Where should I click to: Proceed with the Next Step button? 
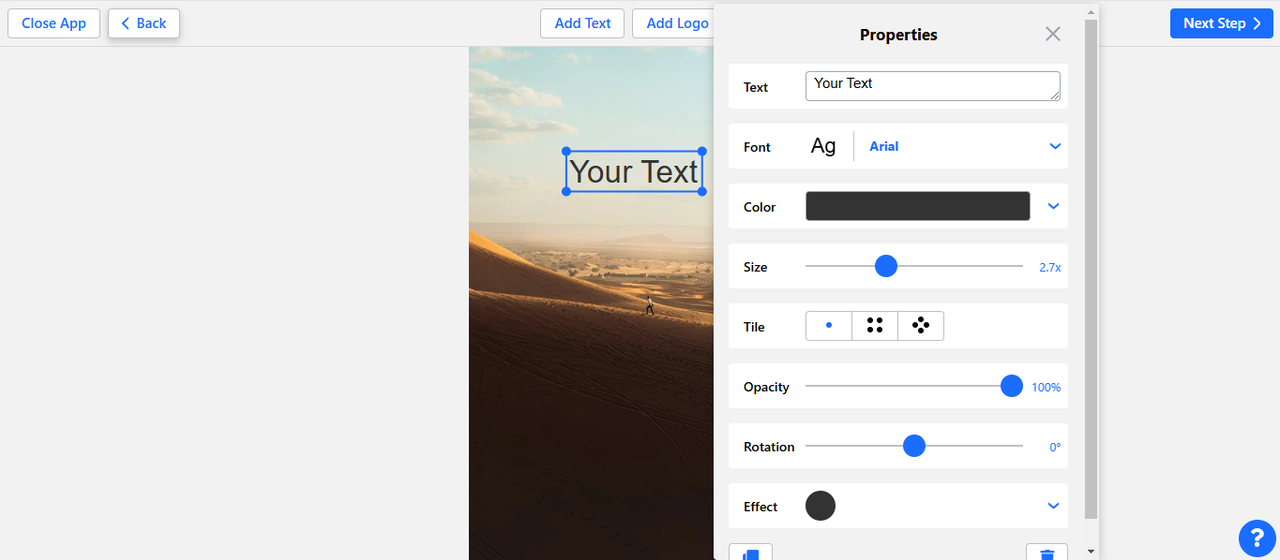click(1222, 23)
